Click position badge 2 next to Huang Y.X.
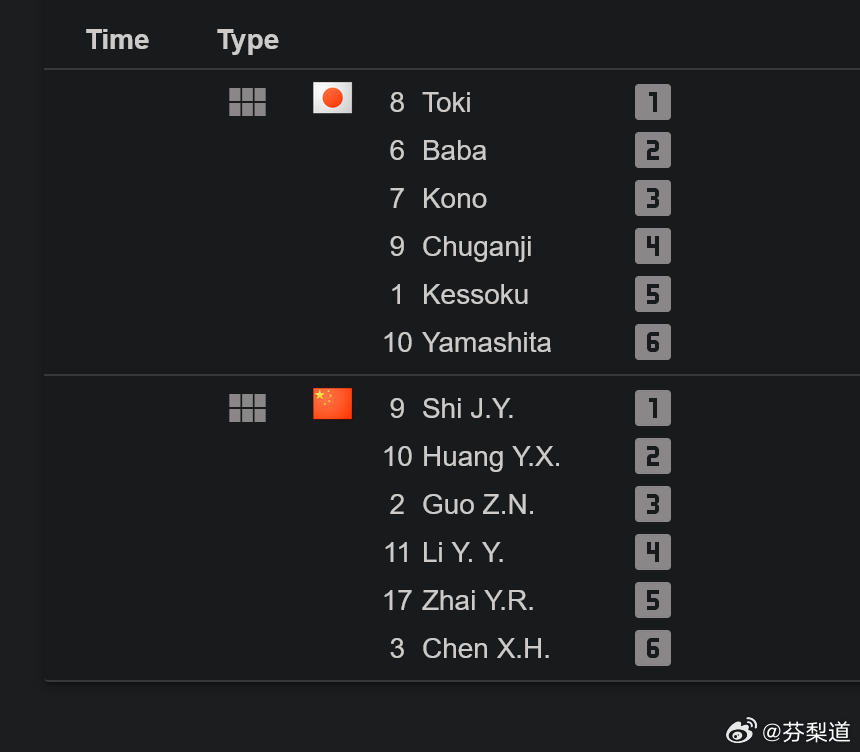Screen dimensions: 860x752 pyautogui.click(x=653, y=456)
